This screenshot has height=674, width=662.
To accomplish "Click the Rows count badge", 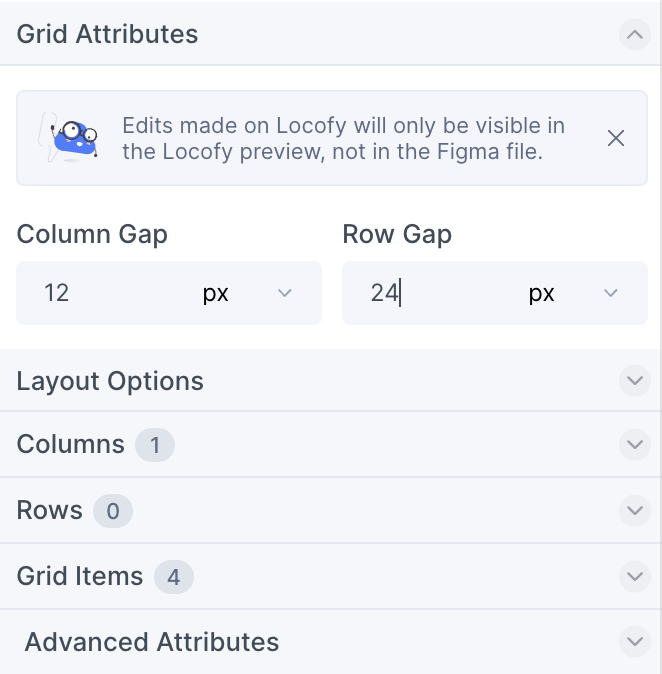I will tap(113, 511).
